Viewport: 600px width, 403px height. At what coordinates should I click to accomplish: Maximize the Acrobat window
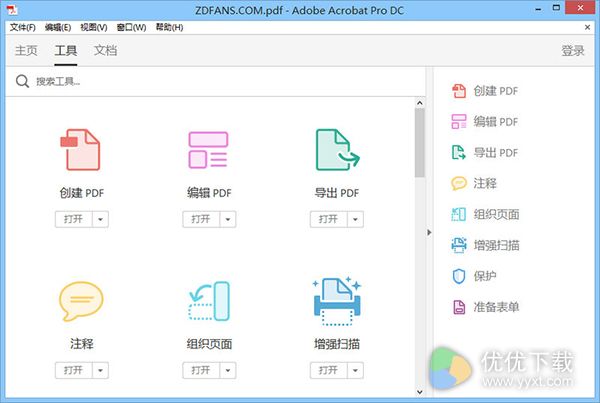(556, 8)
